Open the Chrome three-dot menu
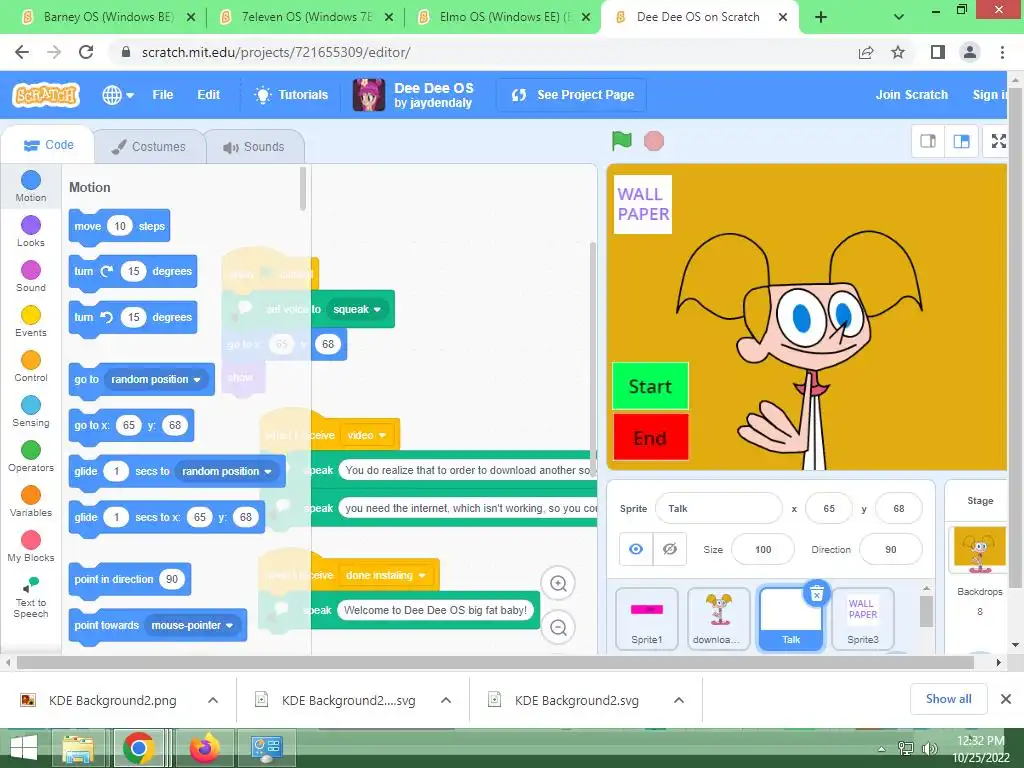This screenshot has height=768, width=1024. 1002,52
